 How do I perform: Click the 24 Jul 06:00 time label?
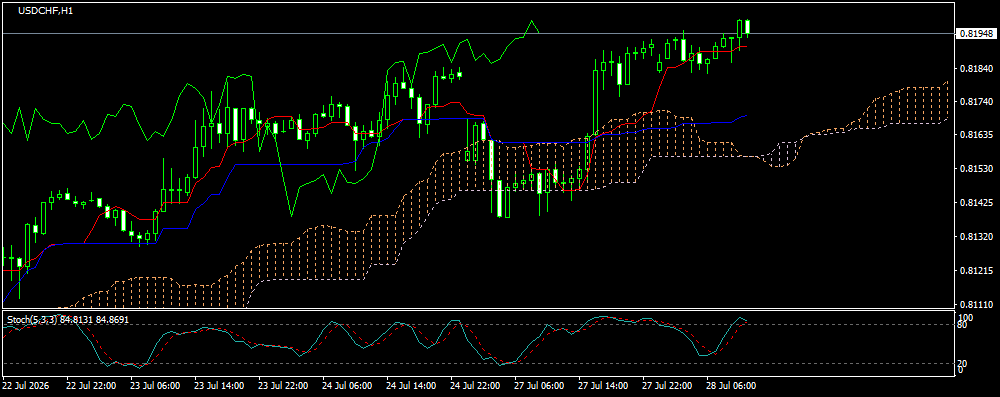(x=347, y=386)
